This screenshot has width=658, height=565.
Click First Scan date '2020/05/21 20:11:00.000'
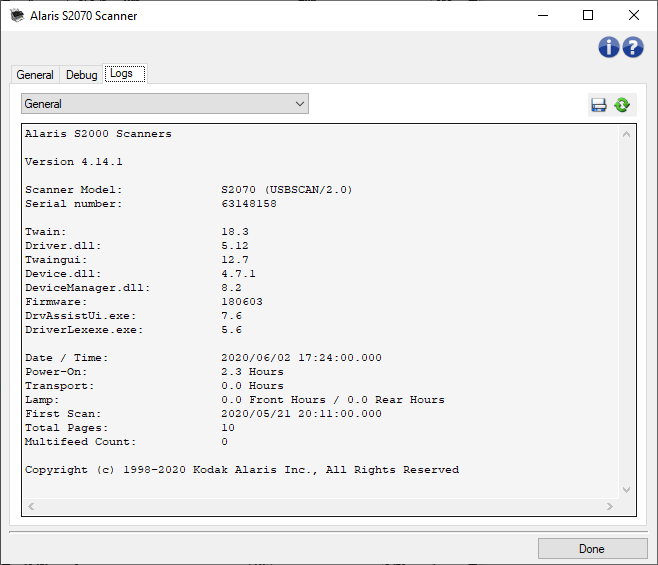click(301, 414)
